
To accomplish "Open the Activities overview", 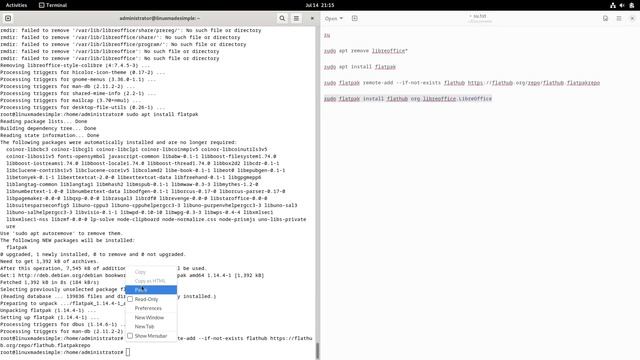I will tap(16, 5).
